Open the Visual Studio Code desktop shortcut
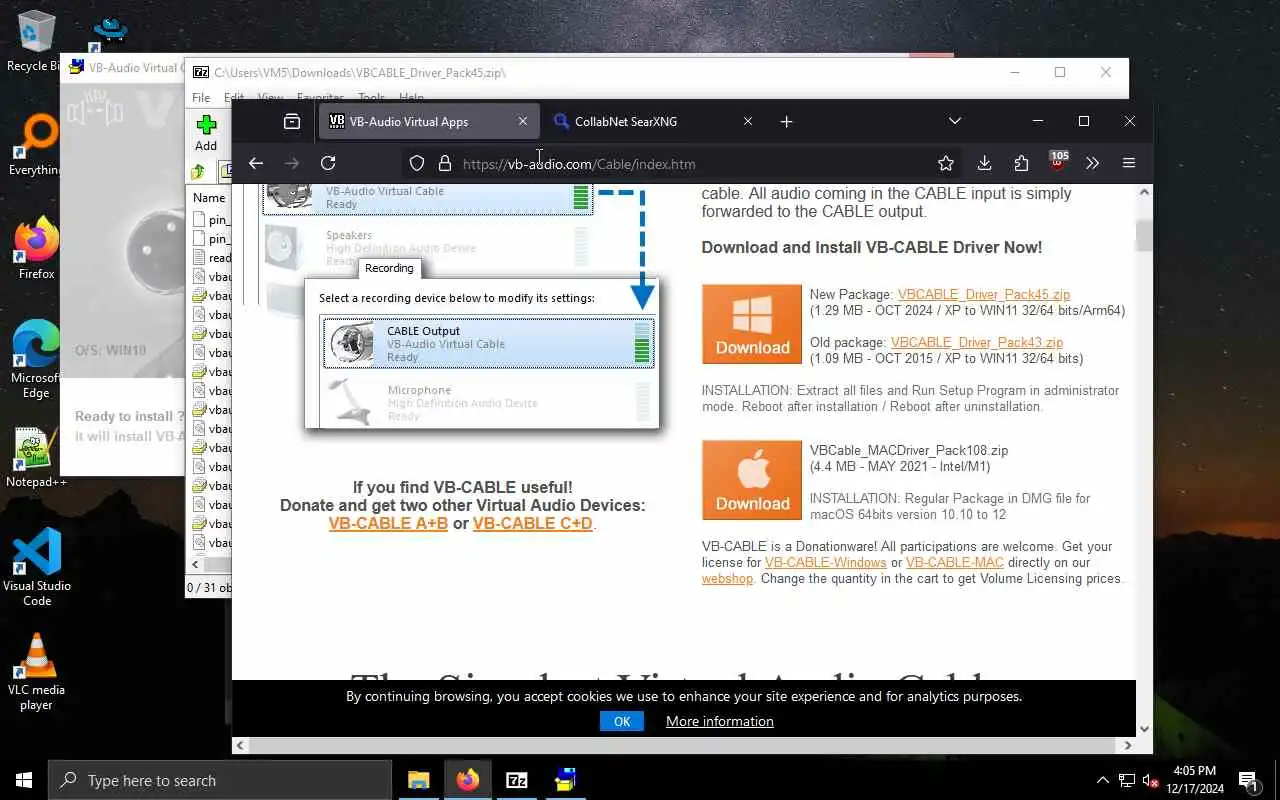The image size is (1280, 800). [36, 567]
